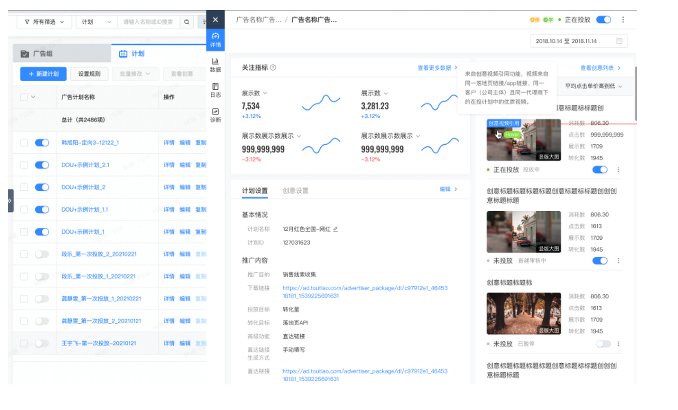Screen dimensions: 678x410
Task: Click the folder icon on 广告组 tab
Action: [x=25, y=54]
